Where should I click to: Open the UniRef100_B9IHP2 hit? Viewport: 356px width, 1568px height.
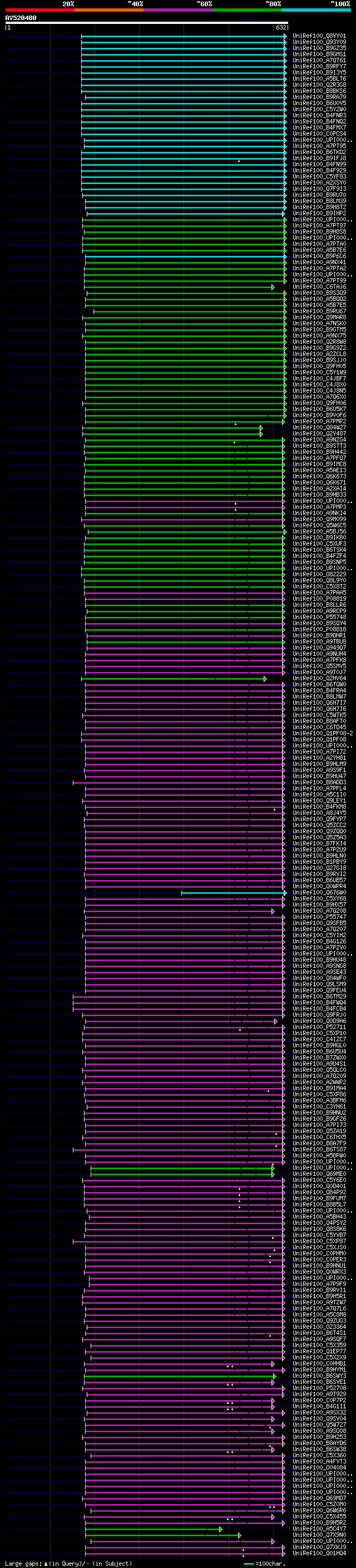[319, 213]
